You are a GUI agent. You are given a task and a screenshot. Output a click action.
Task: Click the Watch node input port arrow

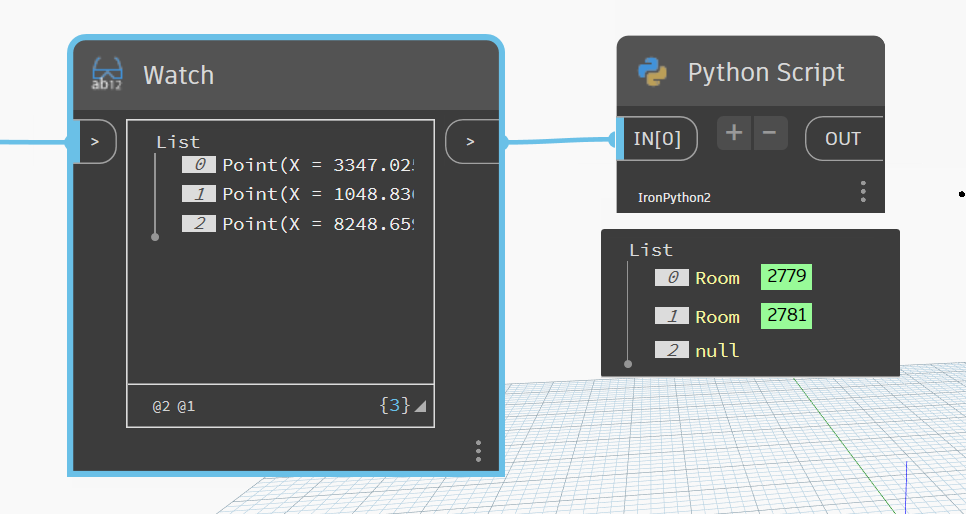[95, 142]
